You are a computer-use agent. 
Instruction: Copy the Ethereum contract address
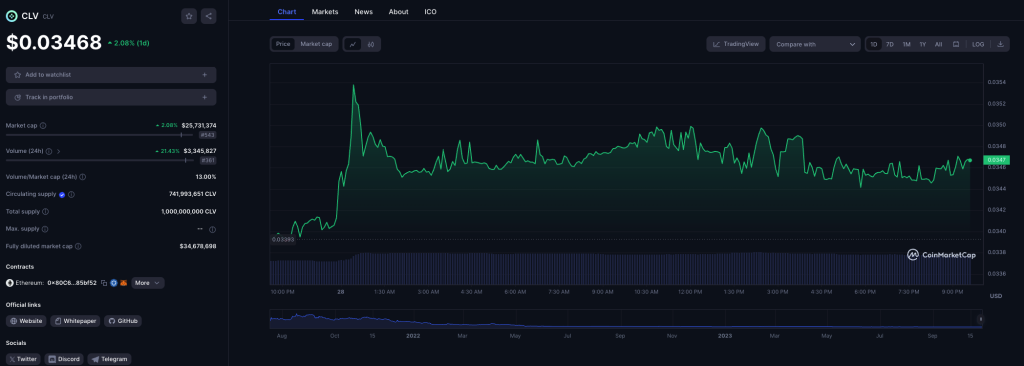coord(104,283)
